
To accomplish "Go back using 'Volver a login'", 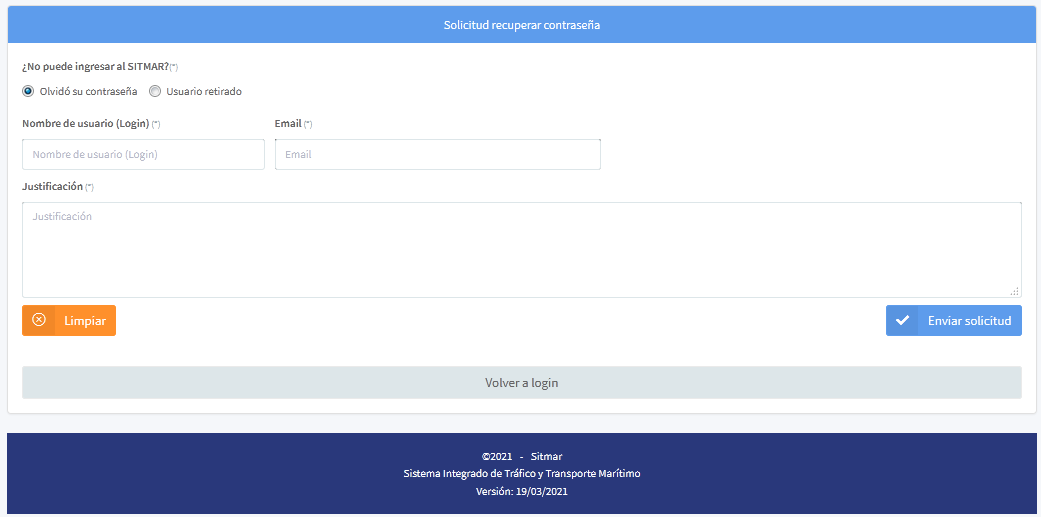I will click(x=521, y=382).
